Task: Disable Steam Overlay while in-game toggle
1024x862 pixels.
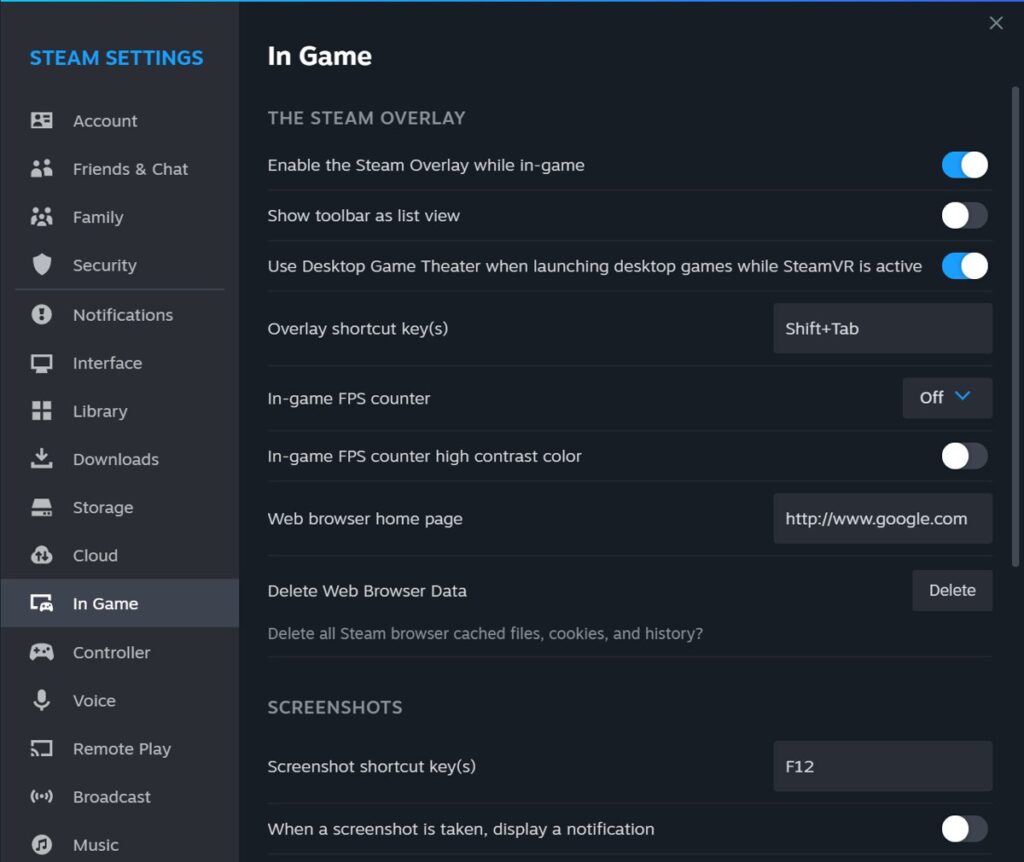Action: (x=964, y=165)
